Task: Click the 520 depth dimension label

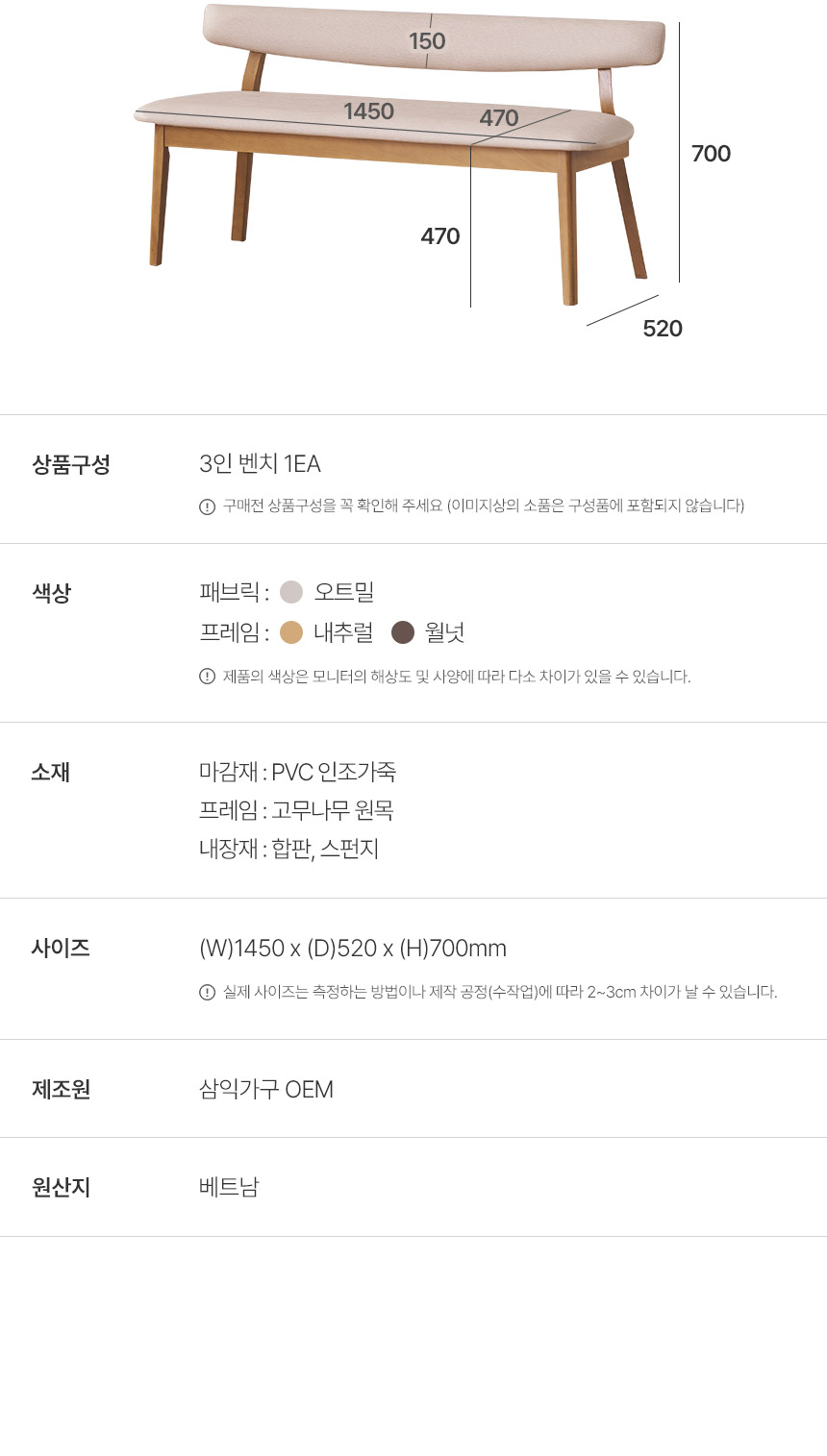Action: (x=663, y=329)
